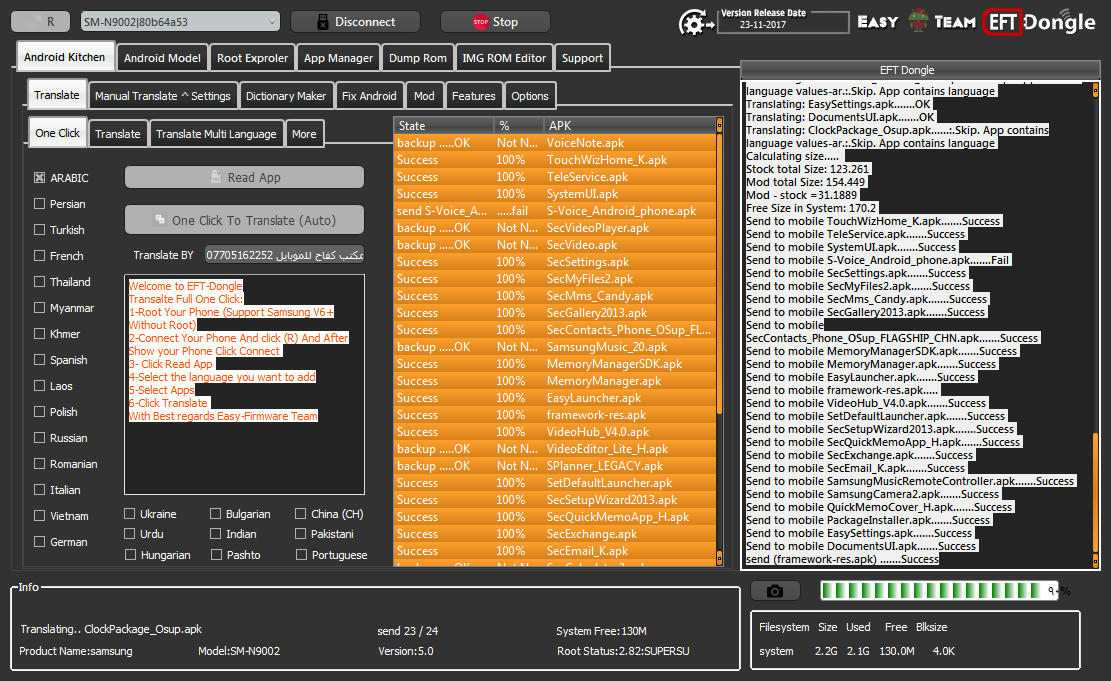
Task: Open the More tab
Action: click(304, 134)
